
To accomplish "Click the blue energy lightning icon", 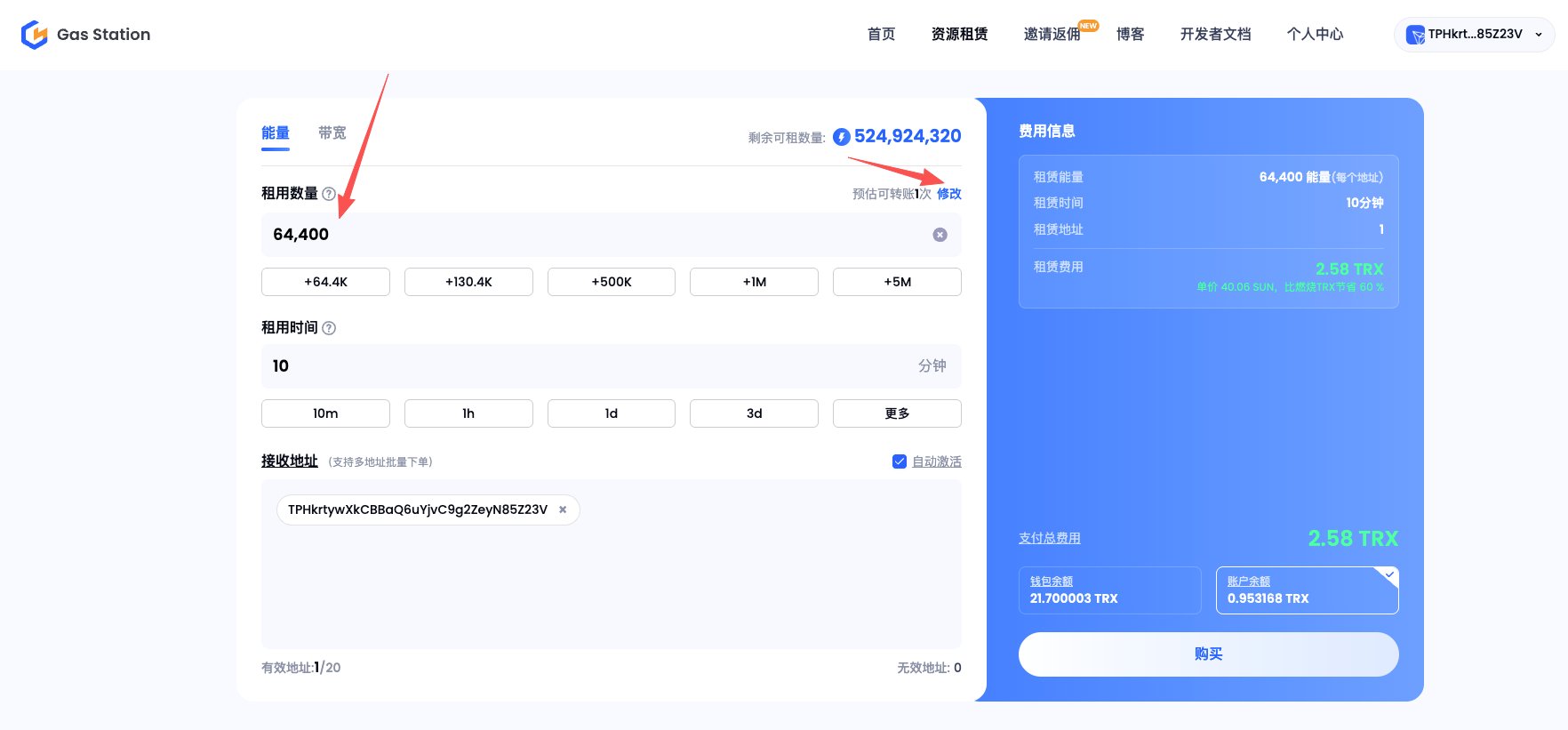I will click(x=841, y=137).
